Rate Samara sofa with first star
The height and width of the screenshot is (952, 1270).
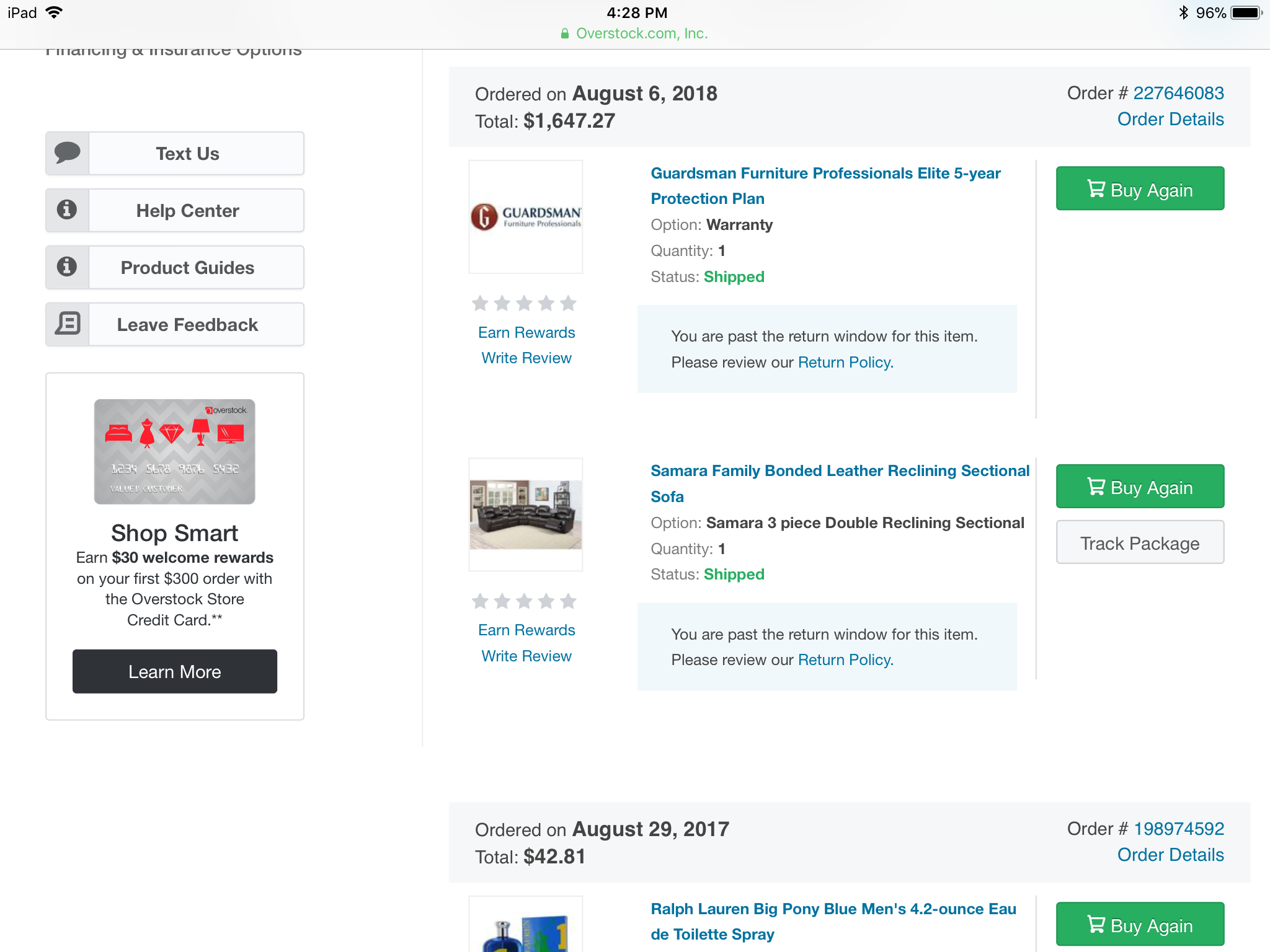point(480,601)
